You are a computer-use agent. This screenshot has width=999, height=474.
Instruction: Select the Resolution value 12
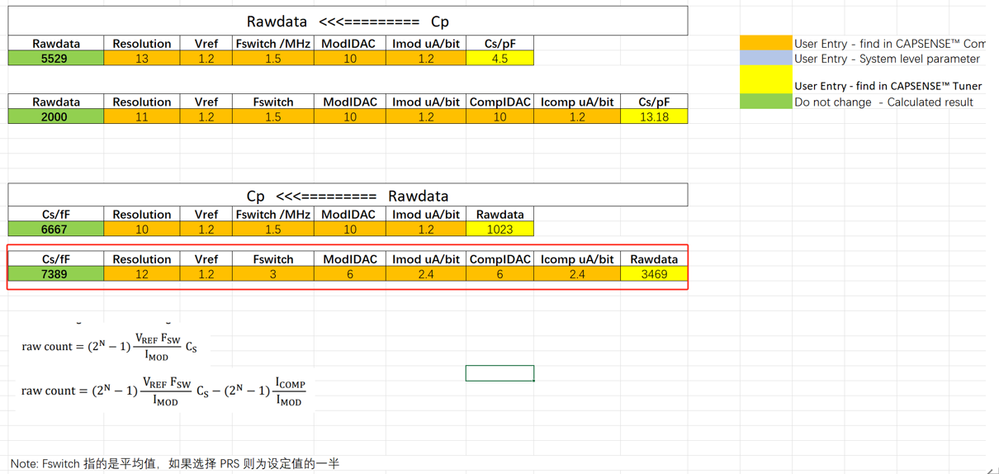pos(142,274)
